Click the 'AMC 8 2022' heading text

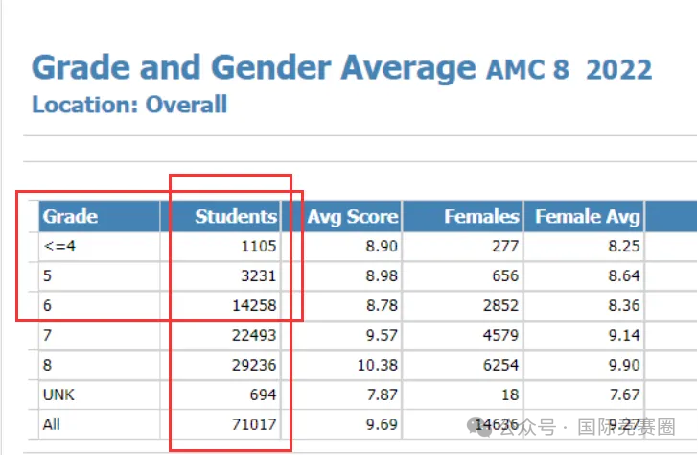point(568,70)
